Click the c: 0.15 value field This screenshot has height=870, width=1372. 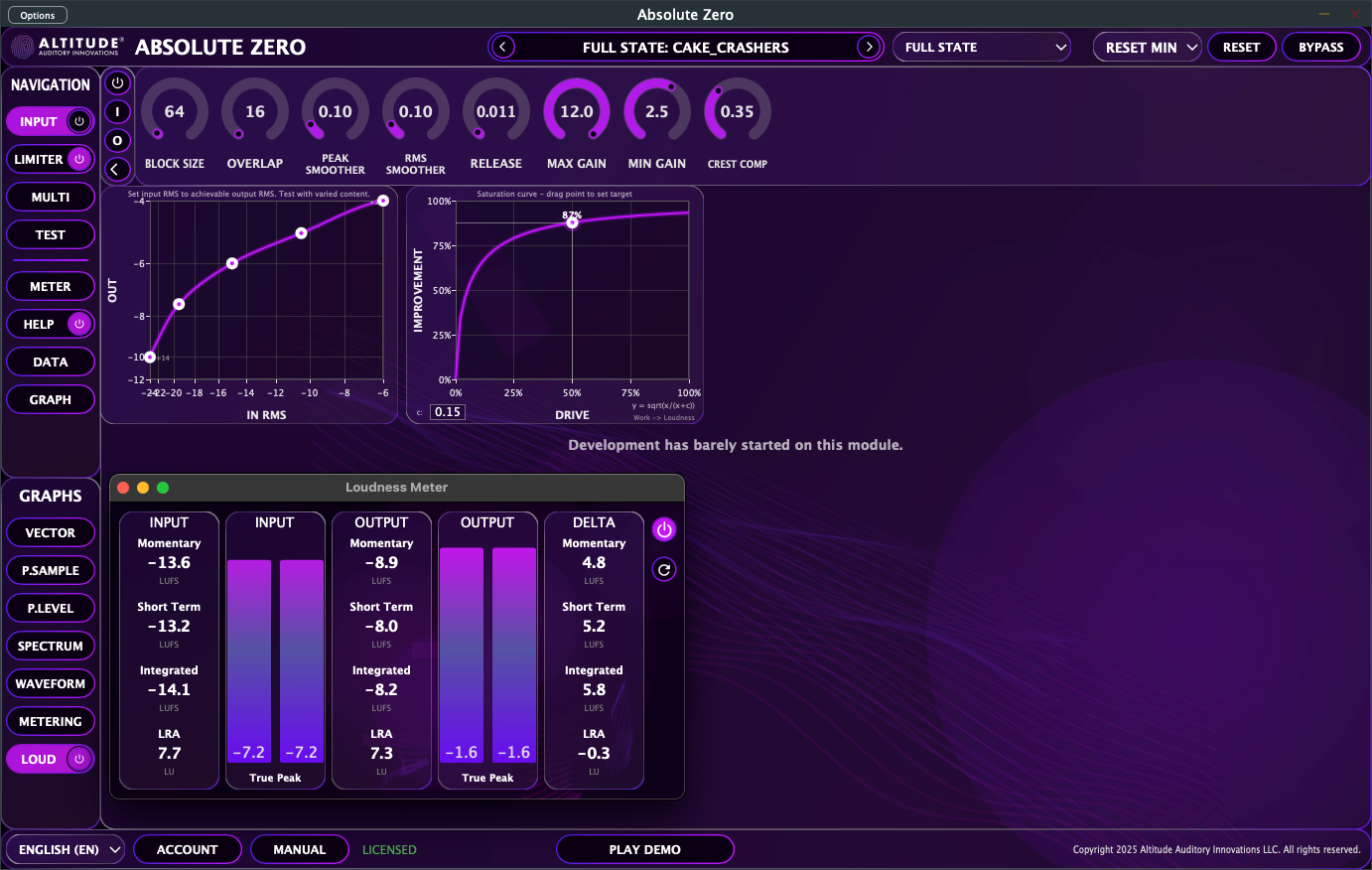447,411
